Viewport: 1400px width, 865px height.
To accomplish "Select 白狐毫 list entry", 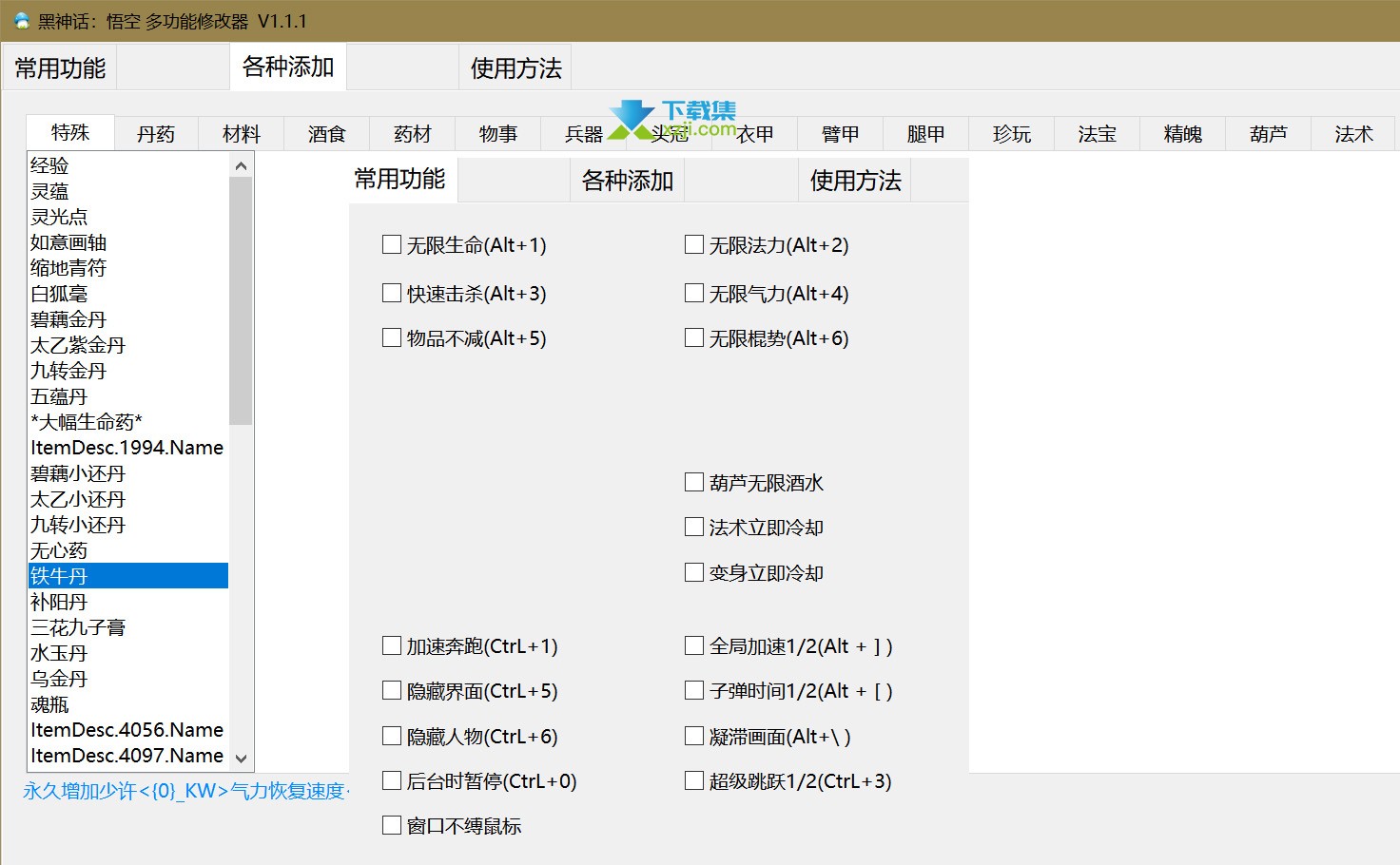I will (x=128, y=294).
